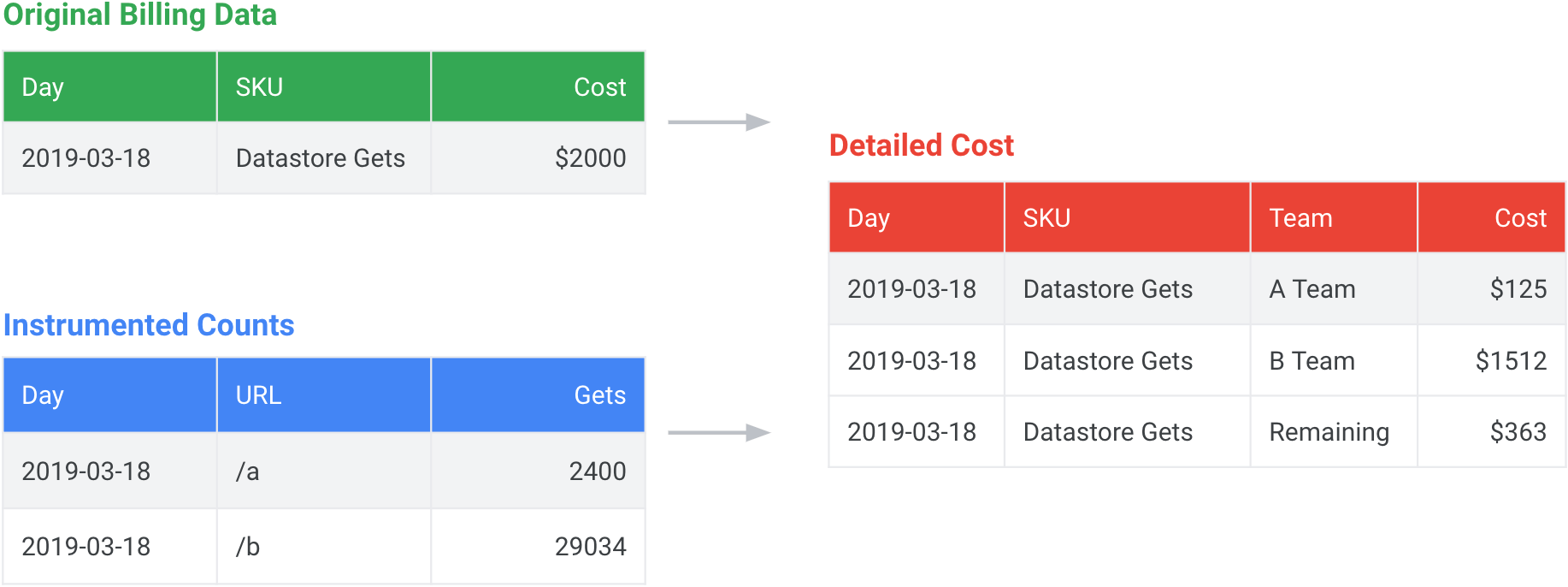Select the blue Gets column header
This screenshot has width=1568, height=587.
coord(599,395)
